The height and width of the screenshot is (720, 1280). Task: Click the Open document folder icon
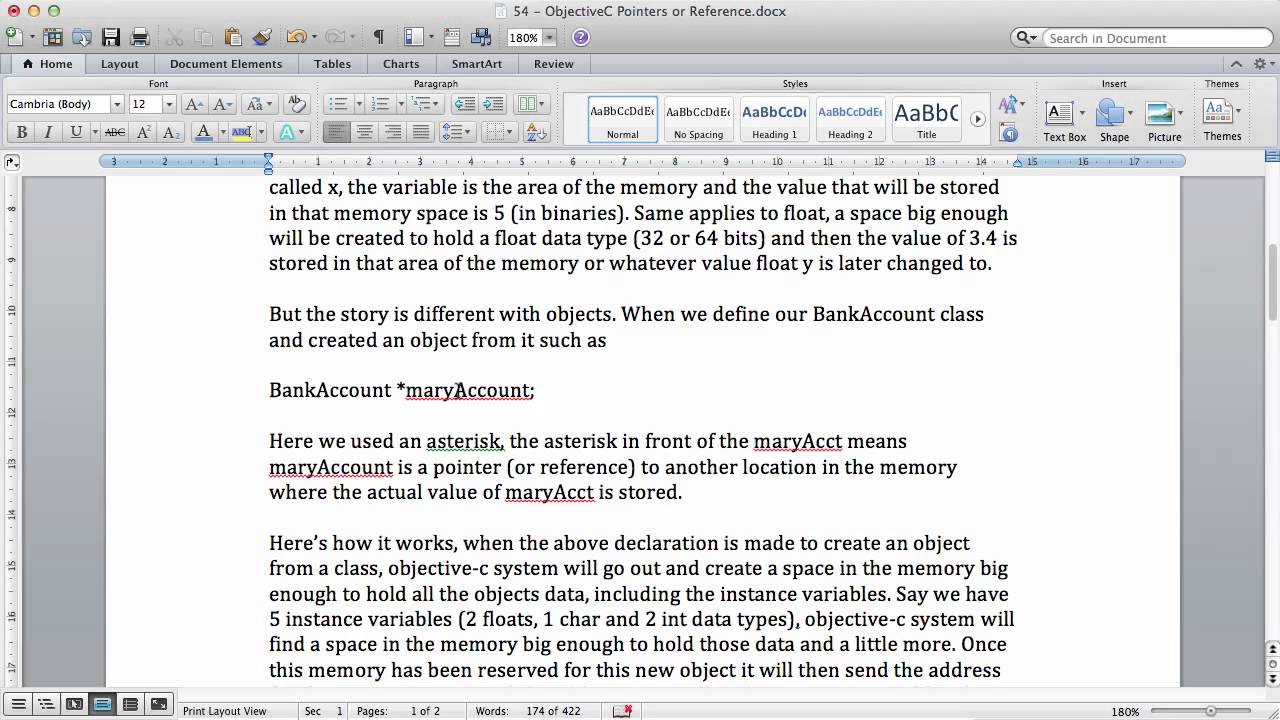click(82, 37)
